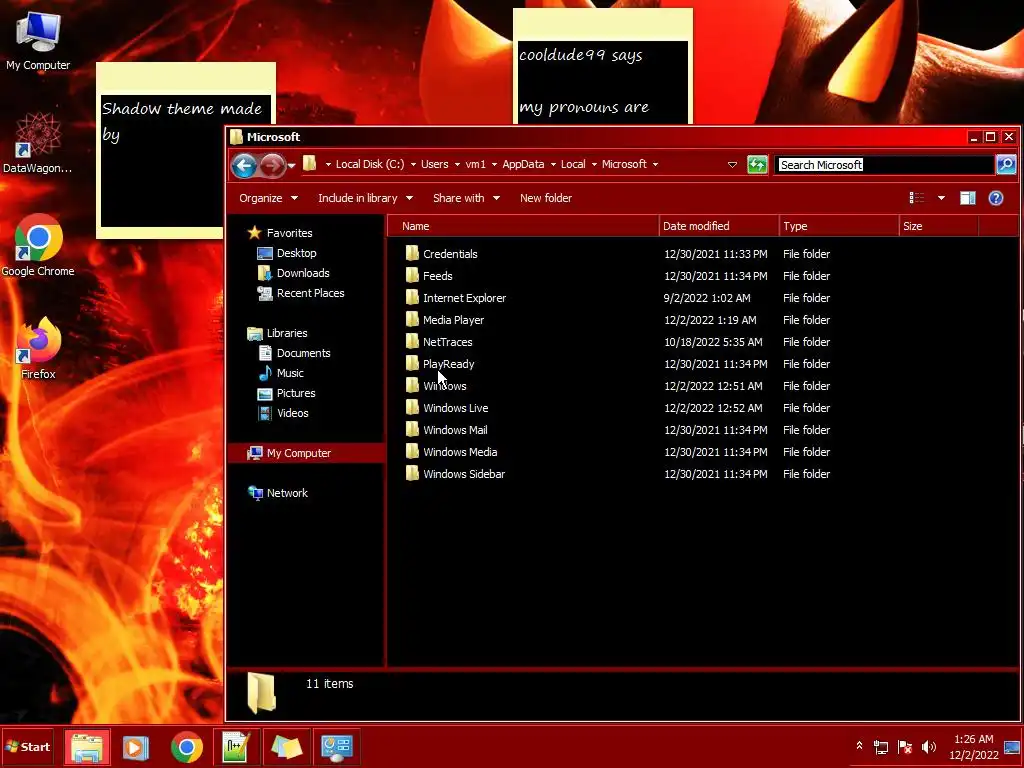Viewport: 1024px width, 768px height.
Task: Open Explorer help icon
Action: click(x=995, y=198)
